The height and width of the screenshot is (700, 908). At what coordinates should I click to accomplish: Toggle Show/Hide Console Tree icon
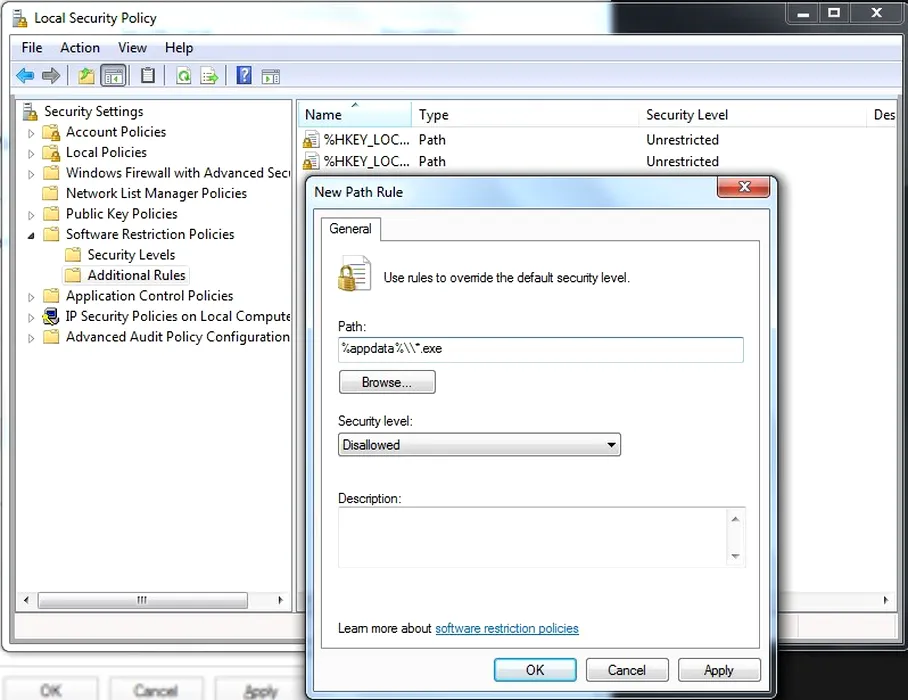pos(114,76)
